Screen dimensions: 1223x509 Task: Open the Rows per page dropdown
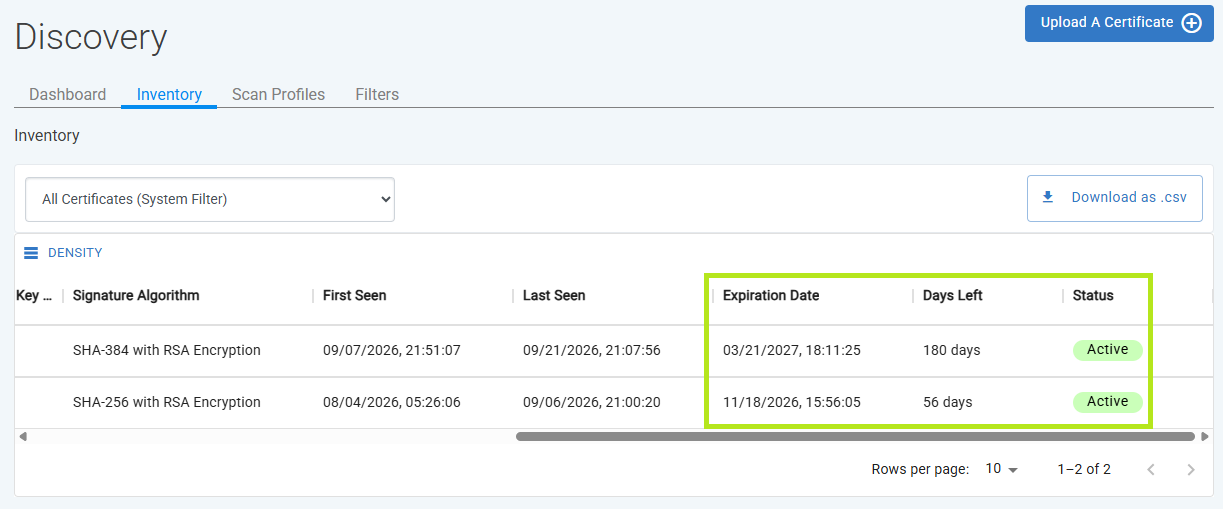pyautogui.click(x=1001, y=469)
